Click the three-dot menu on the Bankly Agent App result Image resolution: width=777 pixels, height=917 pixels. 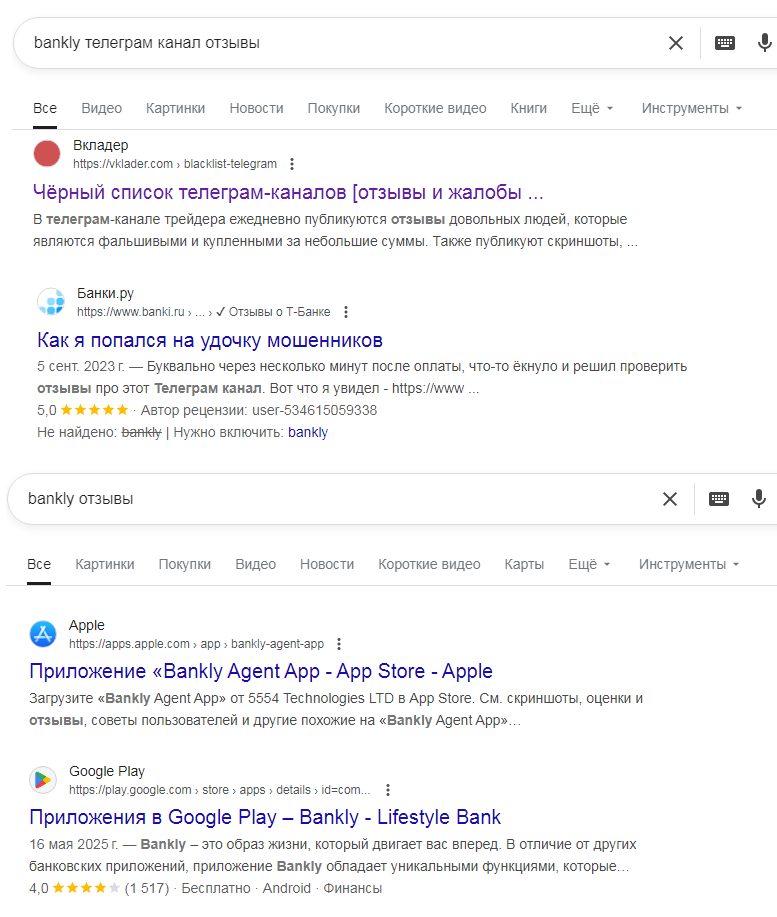(x=339, y=643)
